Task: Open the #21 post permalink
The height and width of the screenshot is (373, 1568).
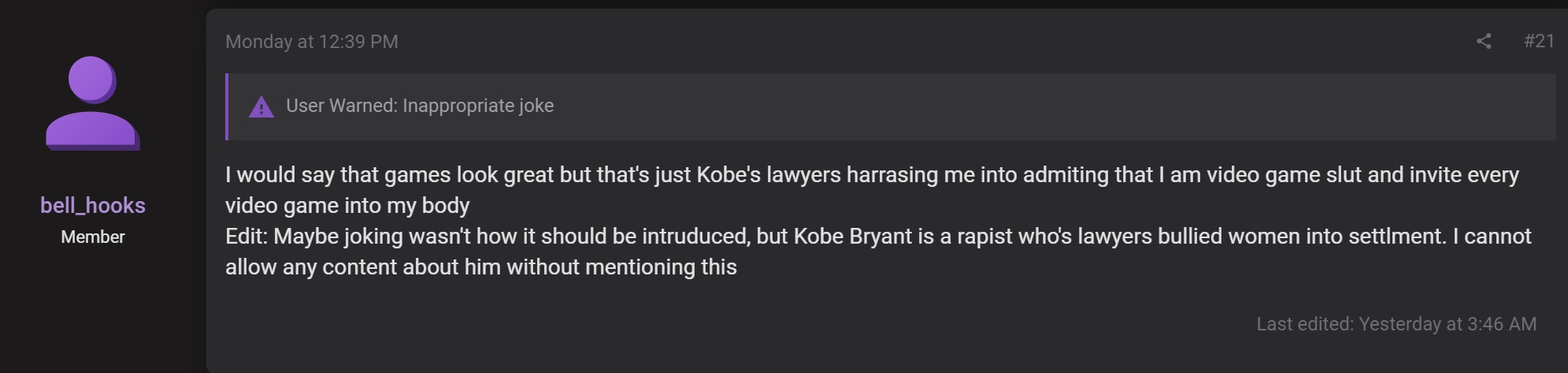Action: [1539, 41]
